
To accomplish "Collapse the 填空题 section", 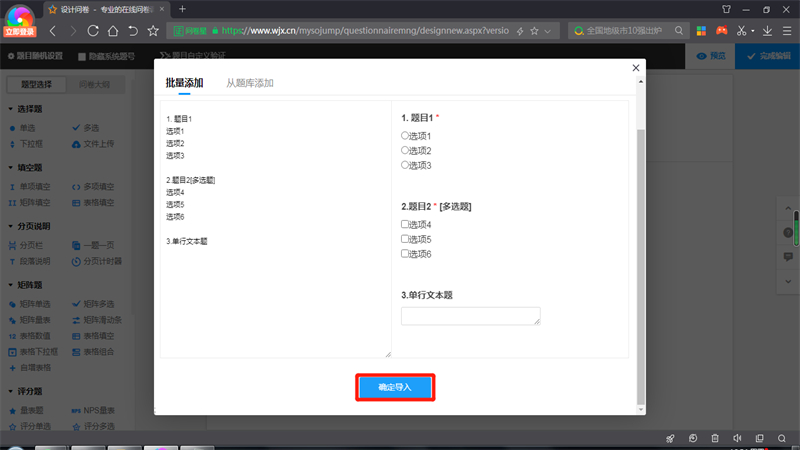I will 10,167.
